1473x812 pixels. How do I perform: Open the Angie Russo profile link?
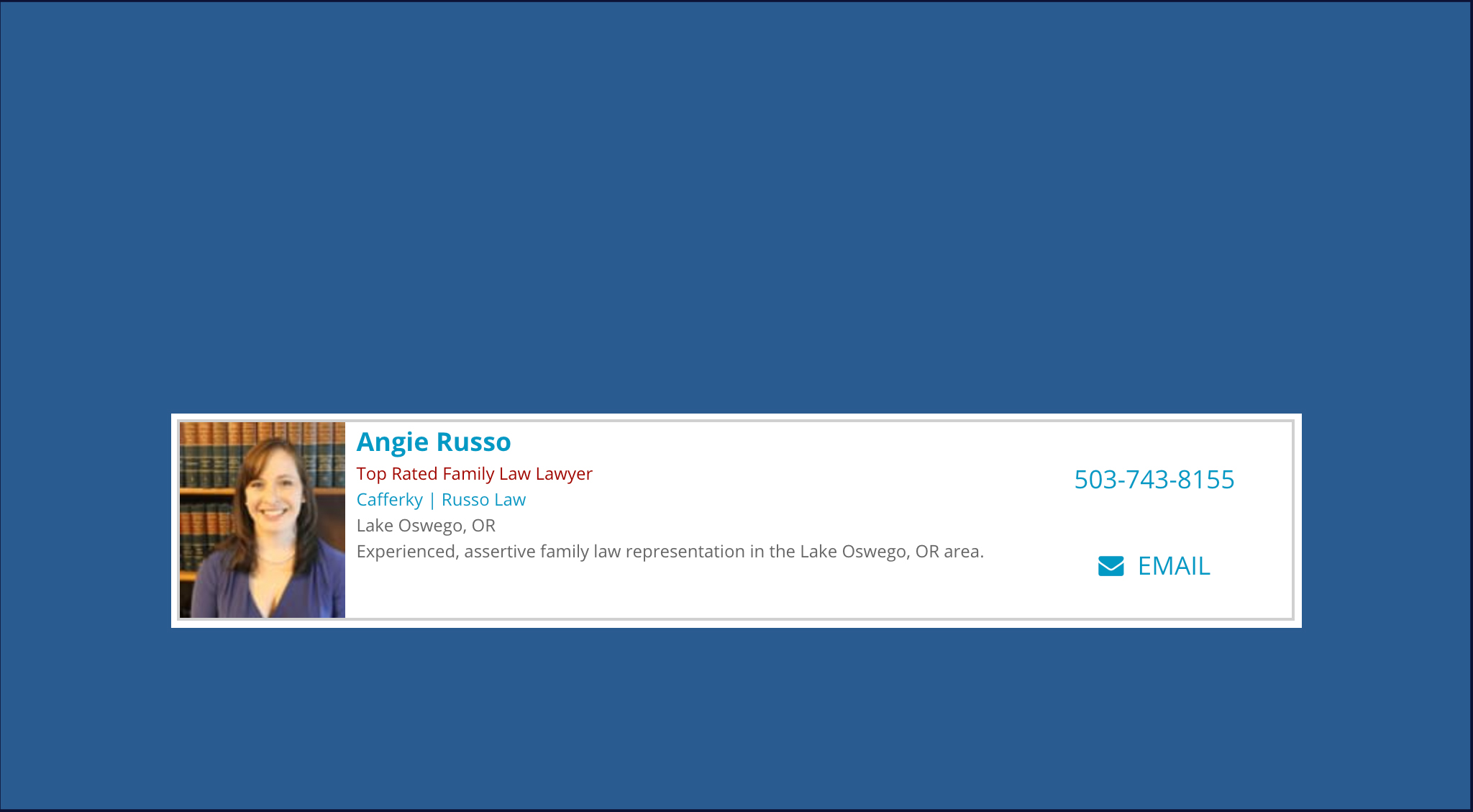tap(434, 442)
